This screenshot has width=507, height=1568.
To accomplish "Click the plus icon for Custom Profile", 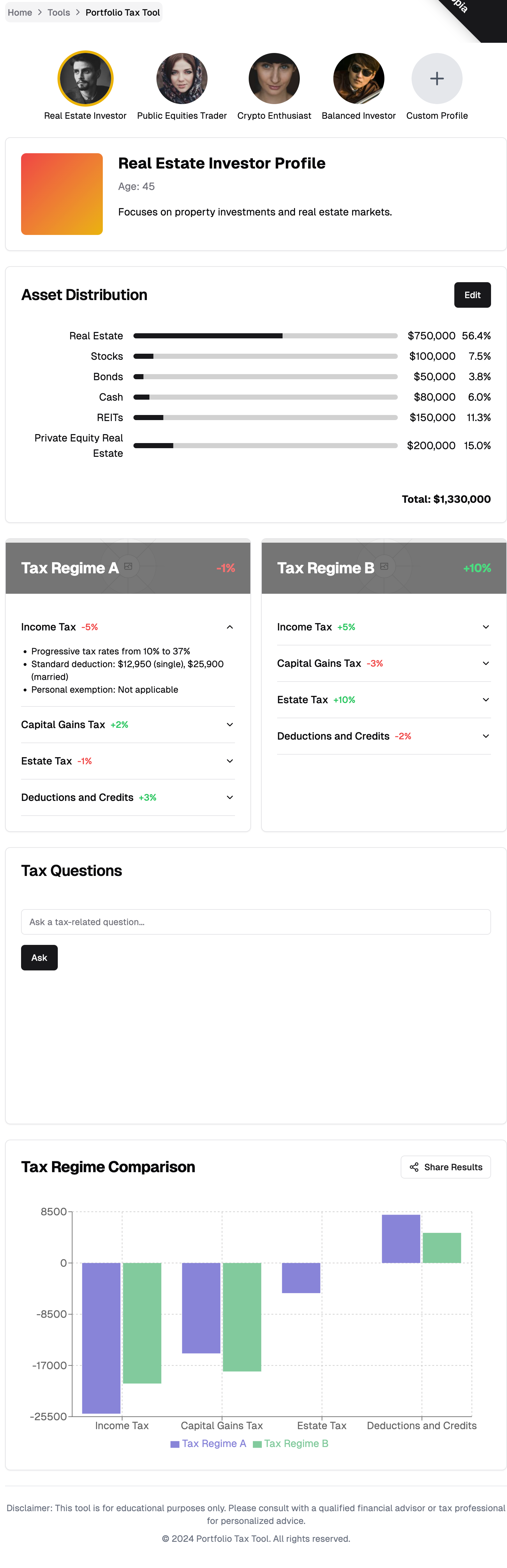I will pos(436,79).
